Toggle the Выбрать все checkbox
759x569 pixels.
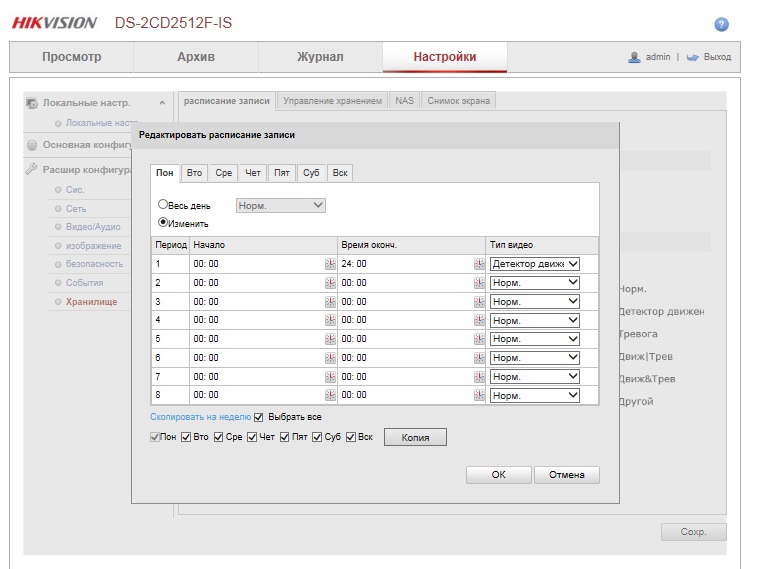pos(258,417)
